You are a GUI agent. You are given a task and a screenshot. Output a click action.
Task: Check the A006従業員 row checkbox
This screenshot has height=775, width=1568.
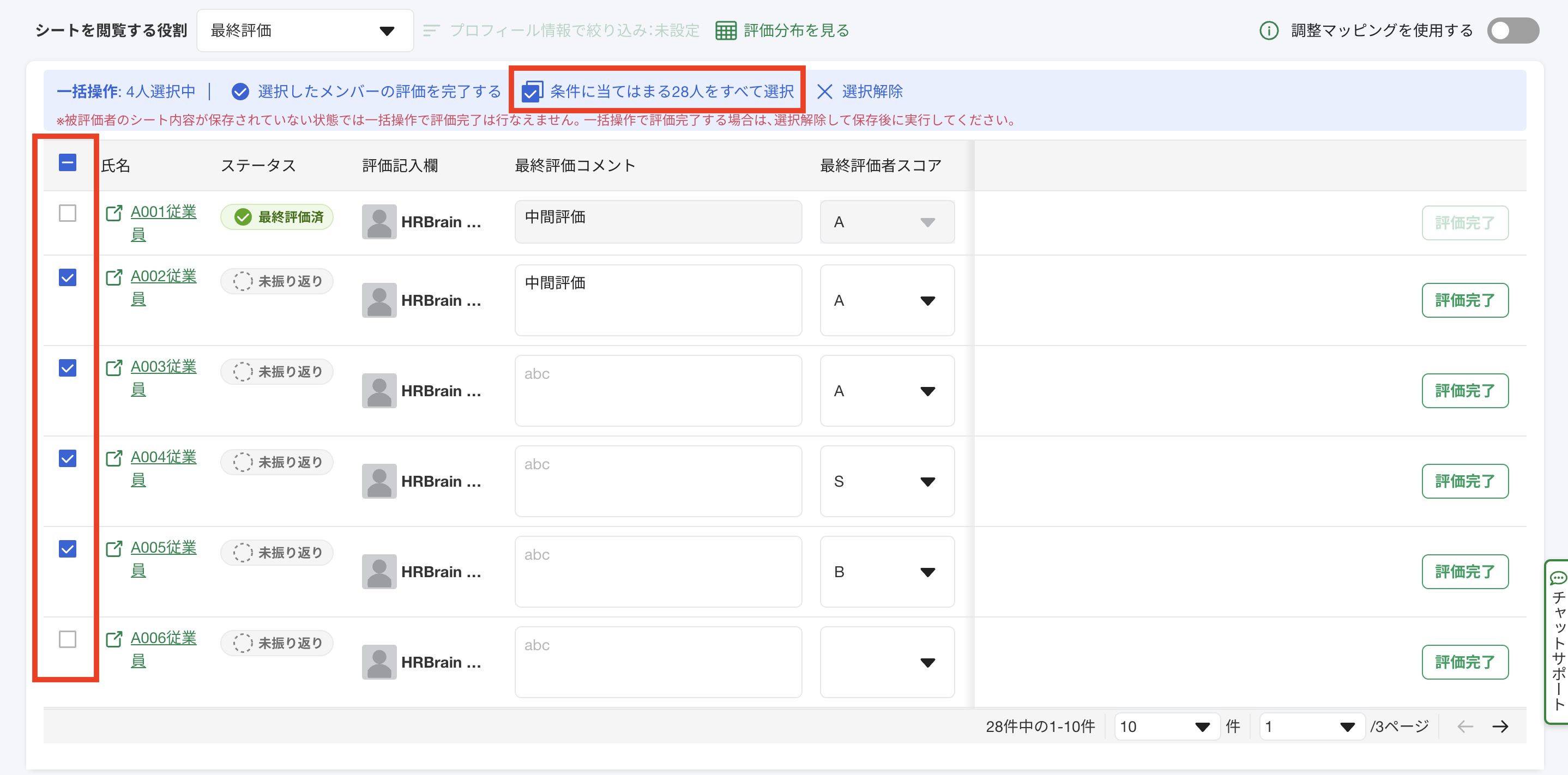(68, 639)
